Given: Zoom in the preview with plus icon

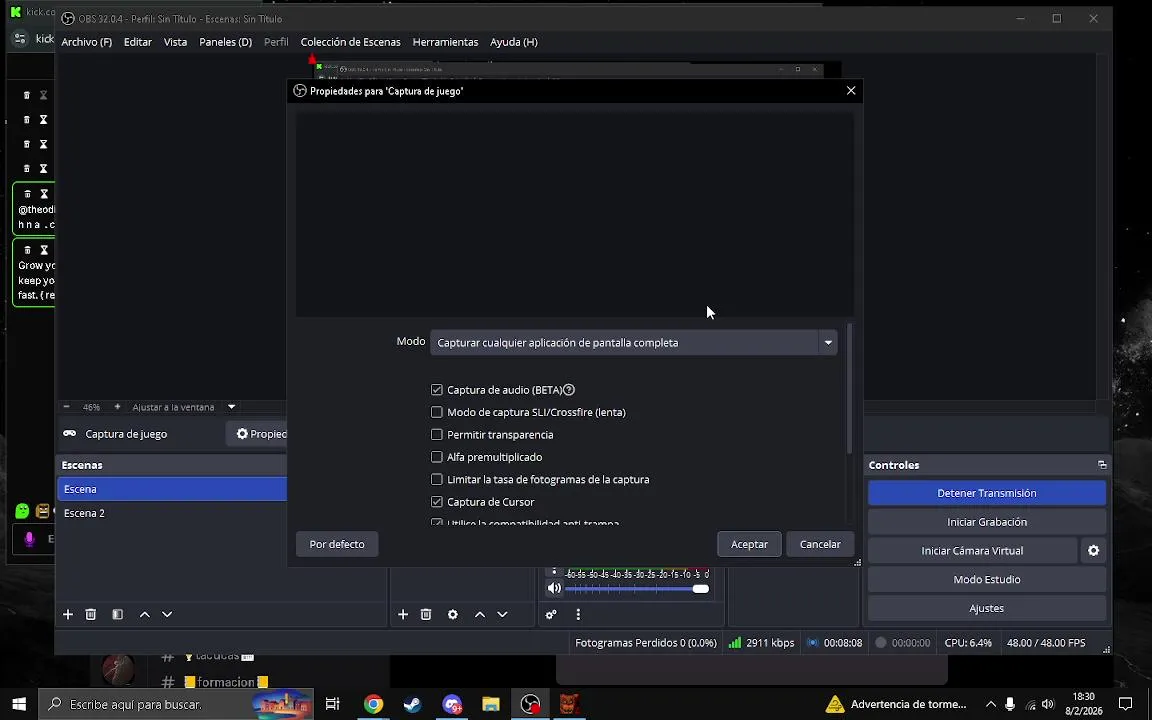Looking at the screenshot, I should click(x=117, y=406).
